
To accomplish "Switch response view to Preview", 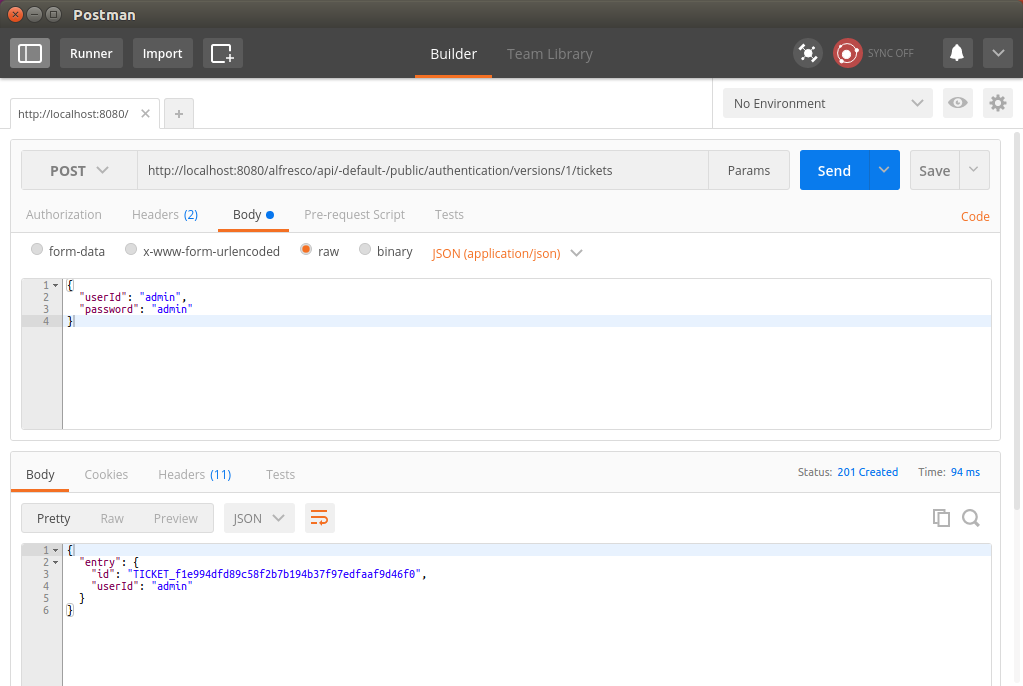I will click(176, 518).
